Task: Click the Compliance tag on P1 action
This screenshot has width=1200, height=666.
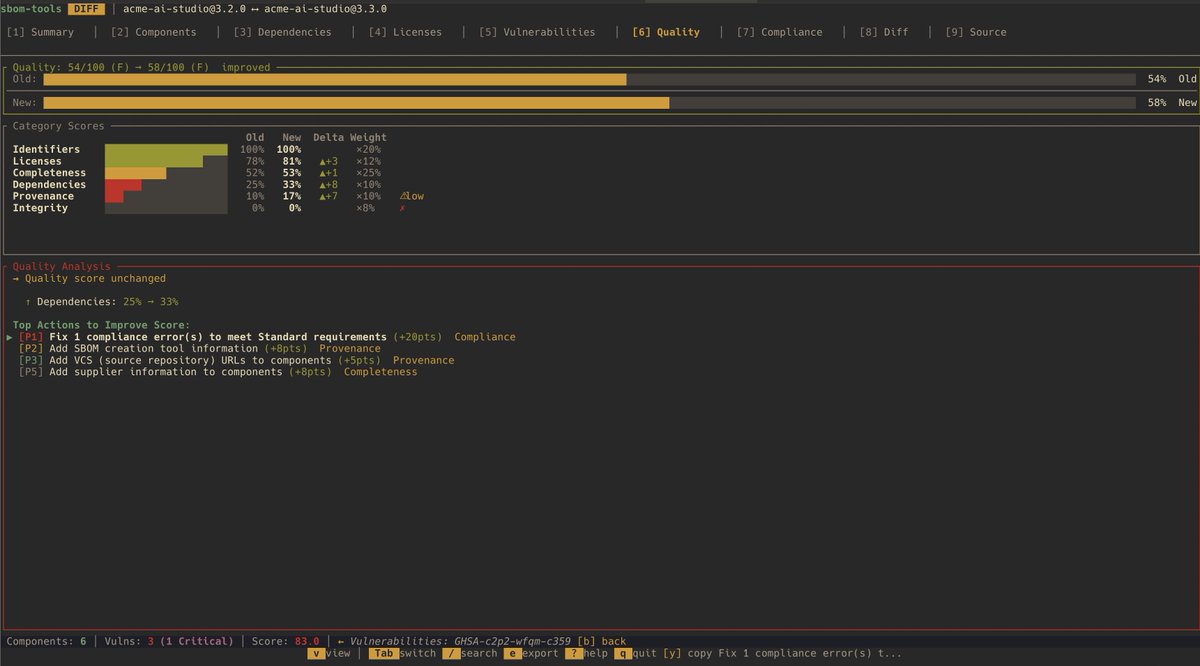Action: (x=485, y=337)
